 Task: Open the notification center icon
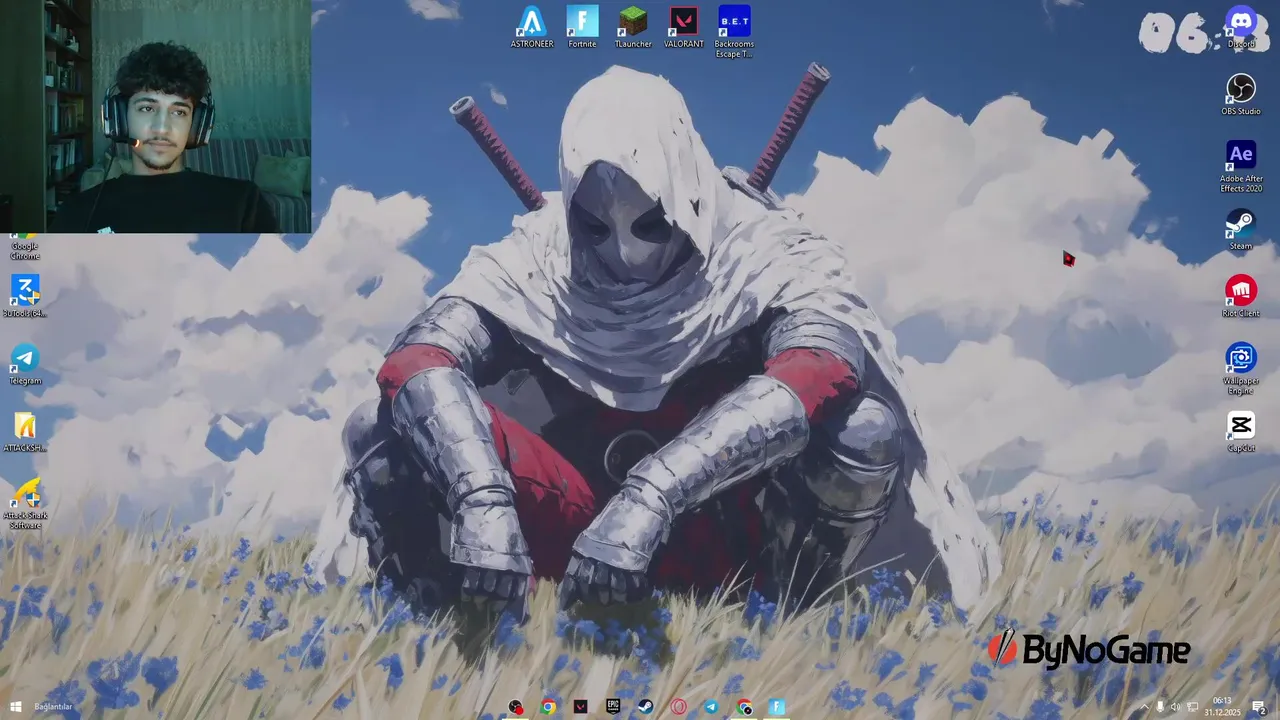[1259, 707]
